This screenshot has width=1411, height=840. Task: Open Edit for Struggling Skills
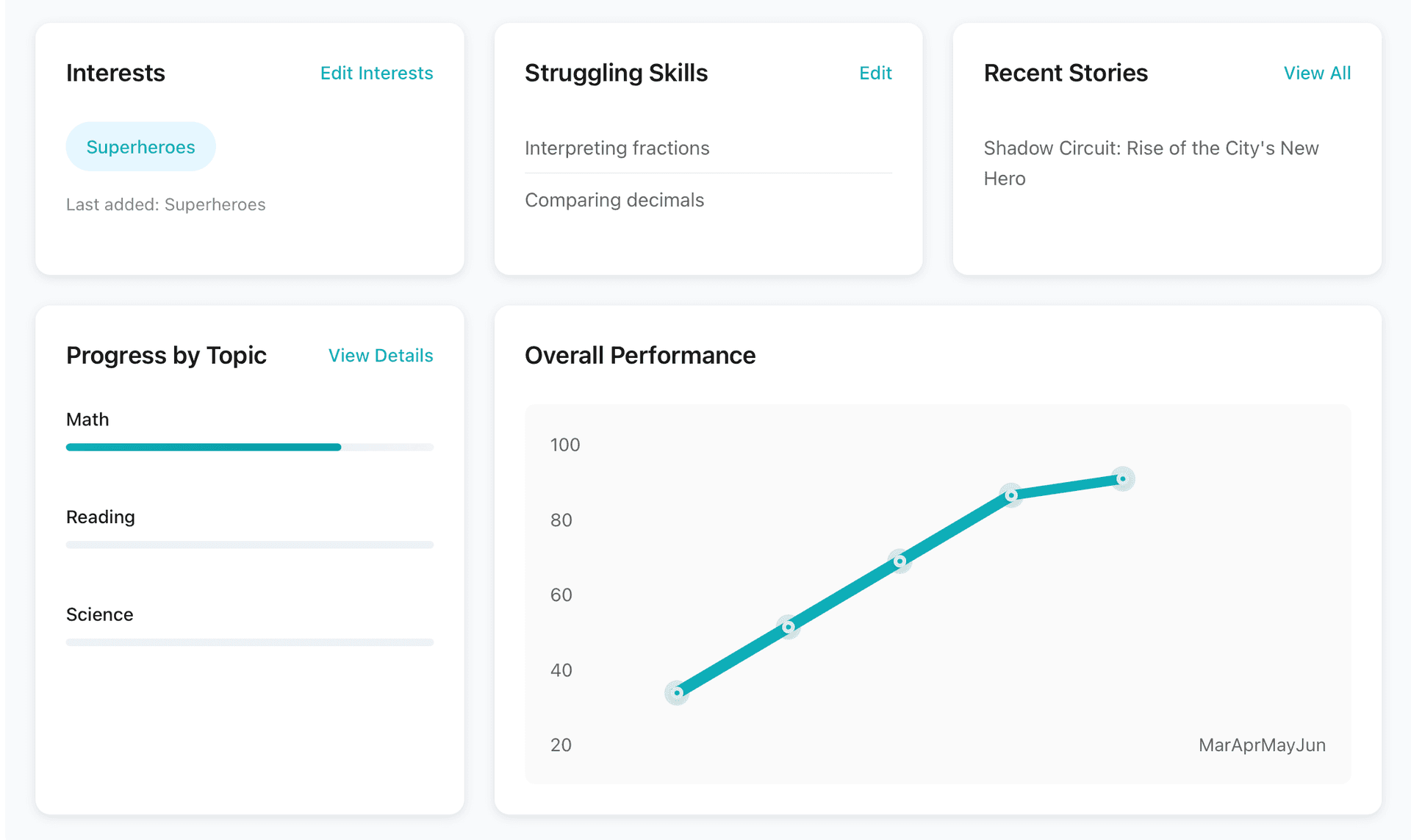pyautogui.click(x=875, y=73)
